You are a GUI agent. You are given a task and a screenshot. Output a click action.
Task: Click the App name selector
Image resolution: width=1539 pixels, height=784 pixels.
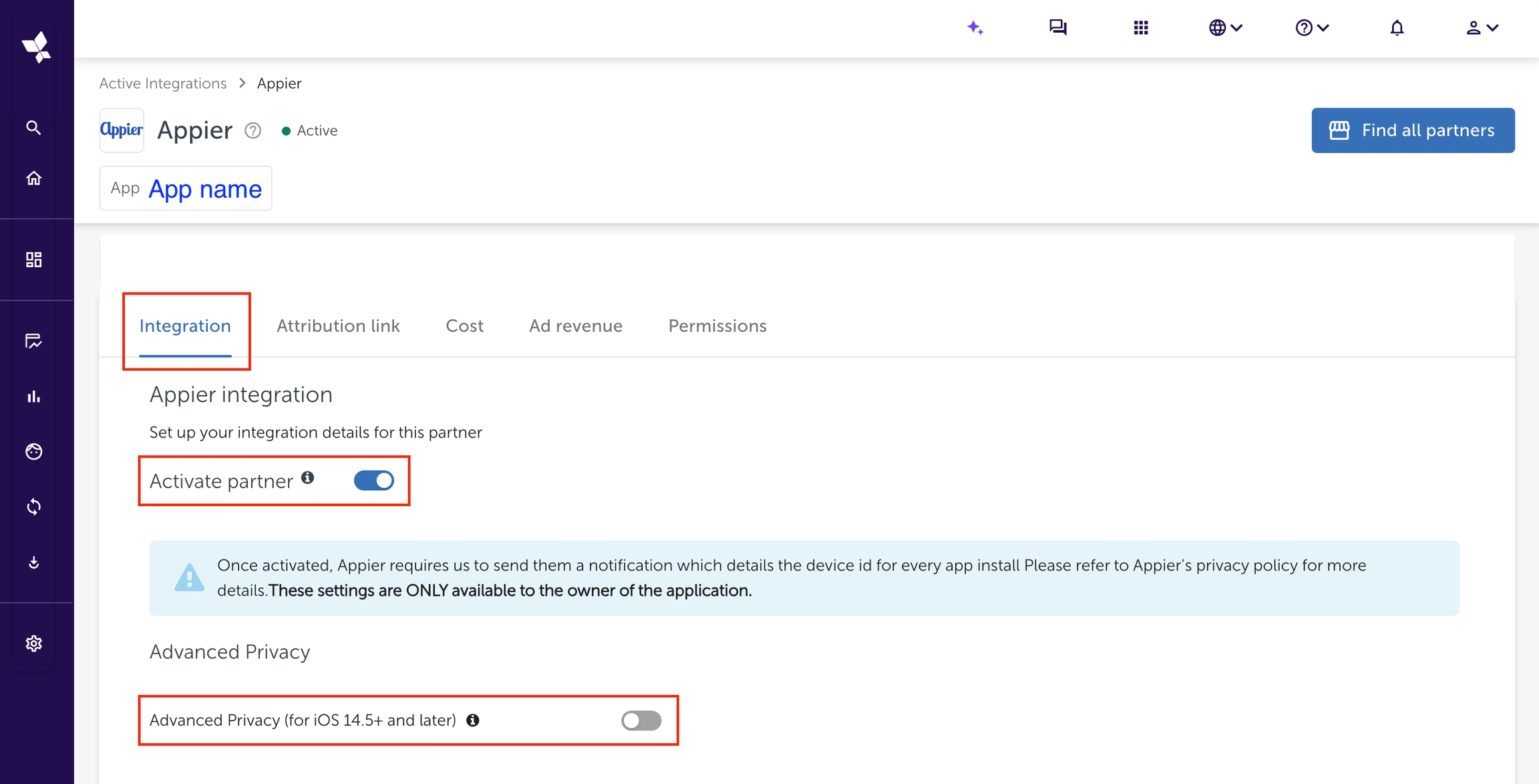coord(186,188)
